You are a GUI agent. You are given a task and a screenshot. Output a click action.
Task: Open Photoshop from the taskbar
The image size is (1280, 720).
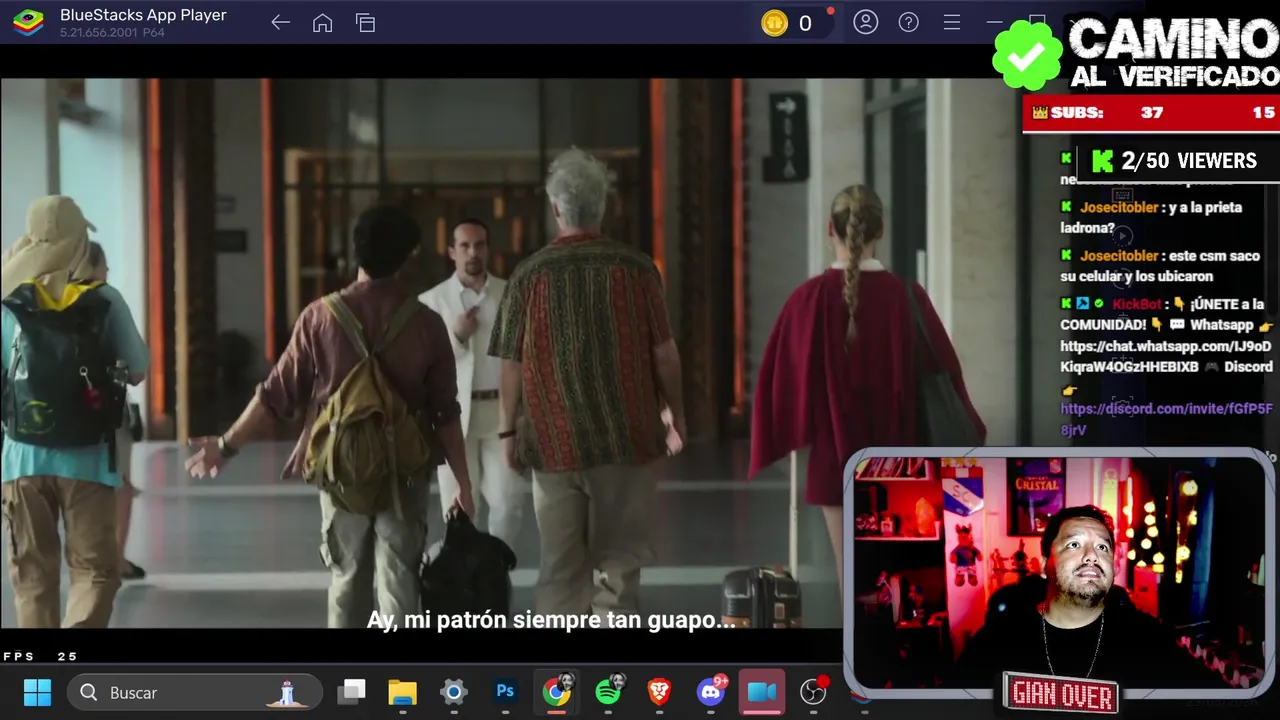[x=505, y=691]
